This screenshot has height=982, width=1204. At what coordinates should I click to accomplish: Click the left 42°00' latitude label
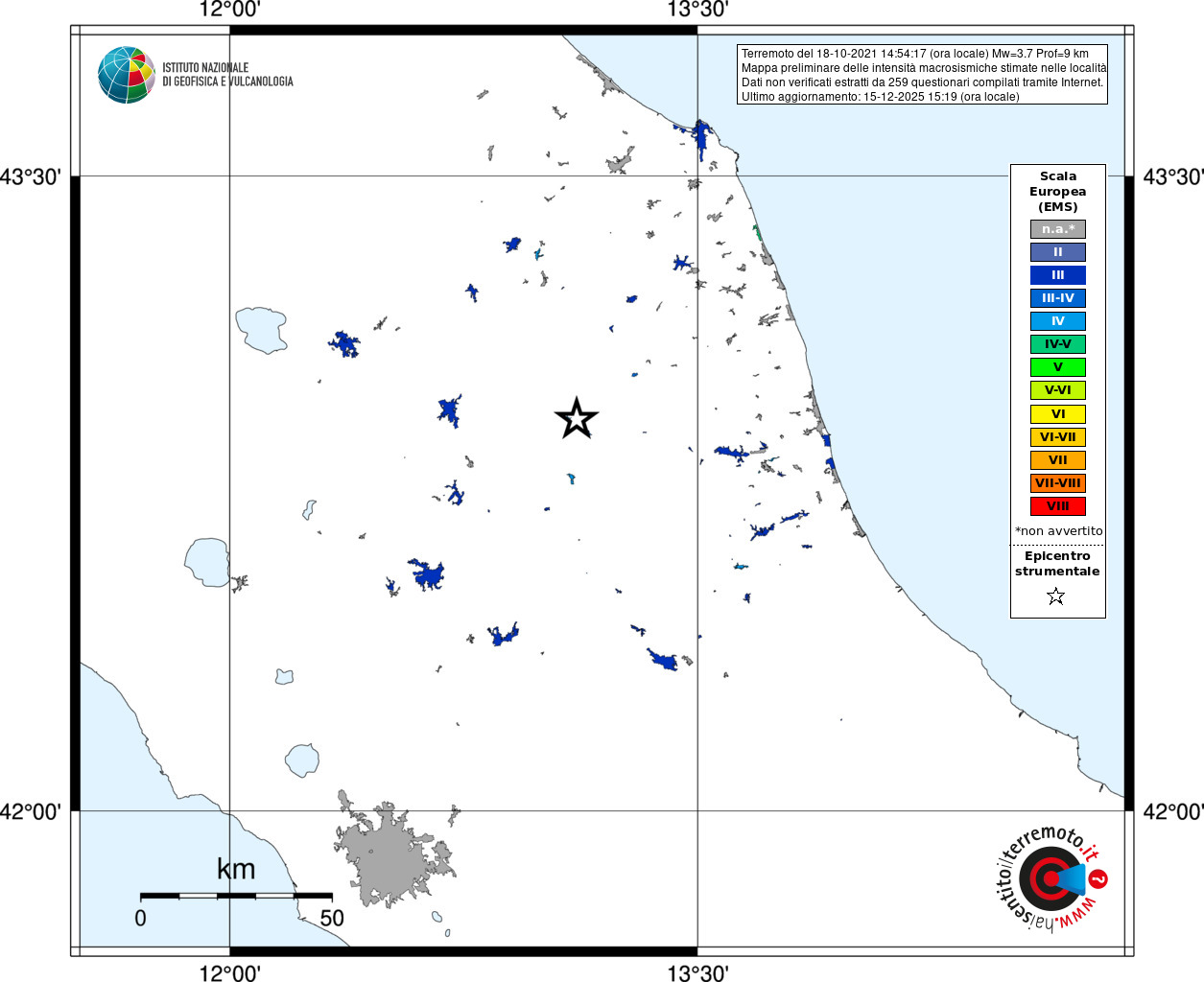coord(31,812)
